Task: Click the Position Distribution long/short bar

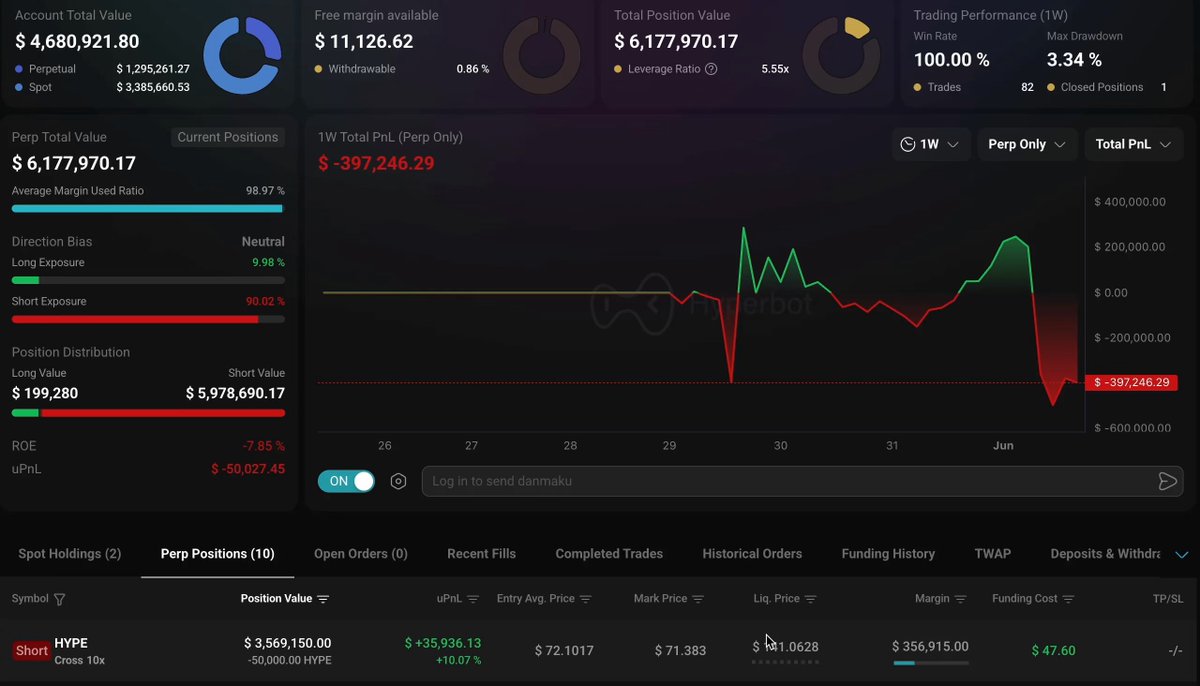Action: click(x=148, y=412)
